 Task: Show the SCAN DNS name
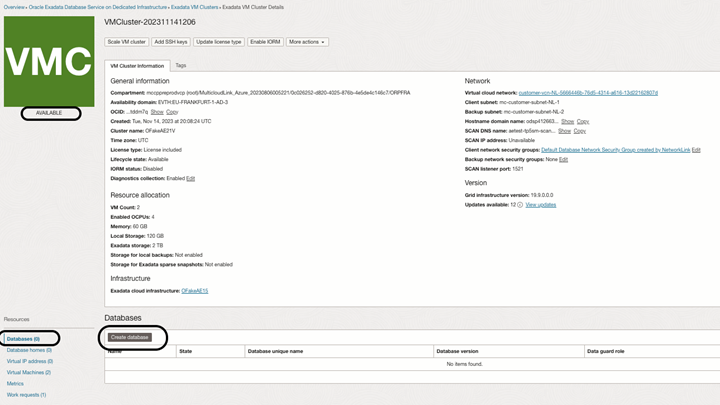[564, 131]
